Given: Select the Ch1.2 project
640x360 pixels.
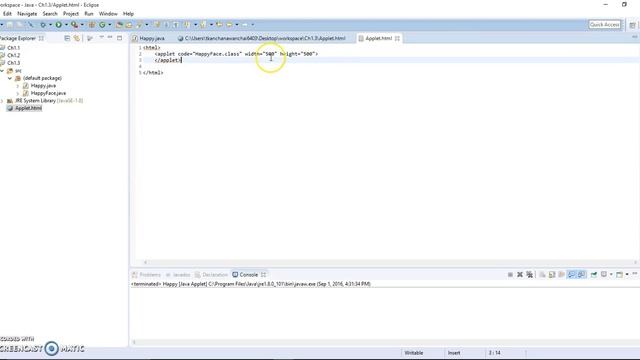Looking at the screenshot, I should tap(13, 55).
